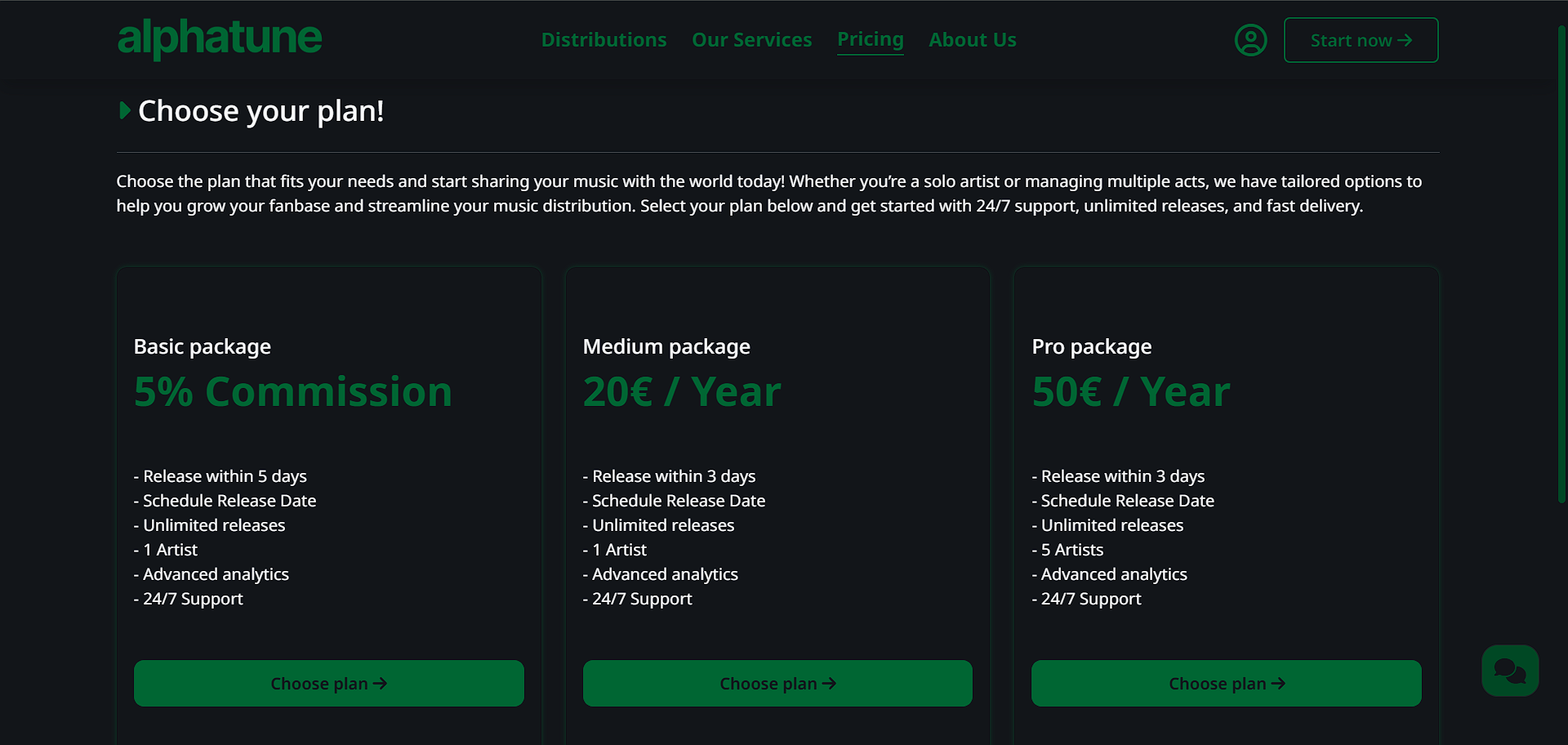This screenshot has height=745, width=1568.
Task: Open the Our Services nav link
Action: [751, 40]
